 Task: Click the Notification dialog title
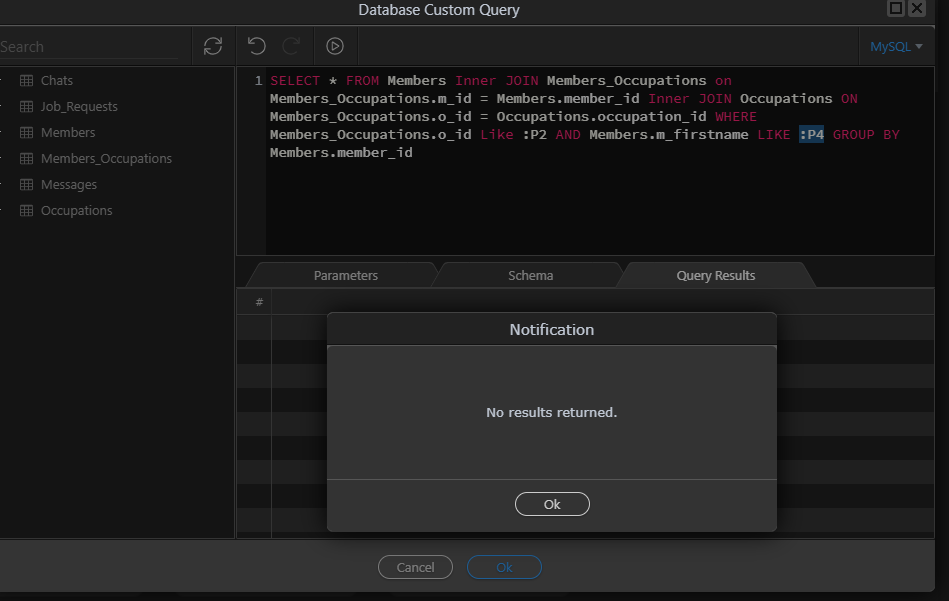click(552, 330)
